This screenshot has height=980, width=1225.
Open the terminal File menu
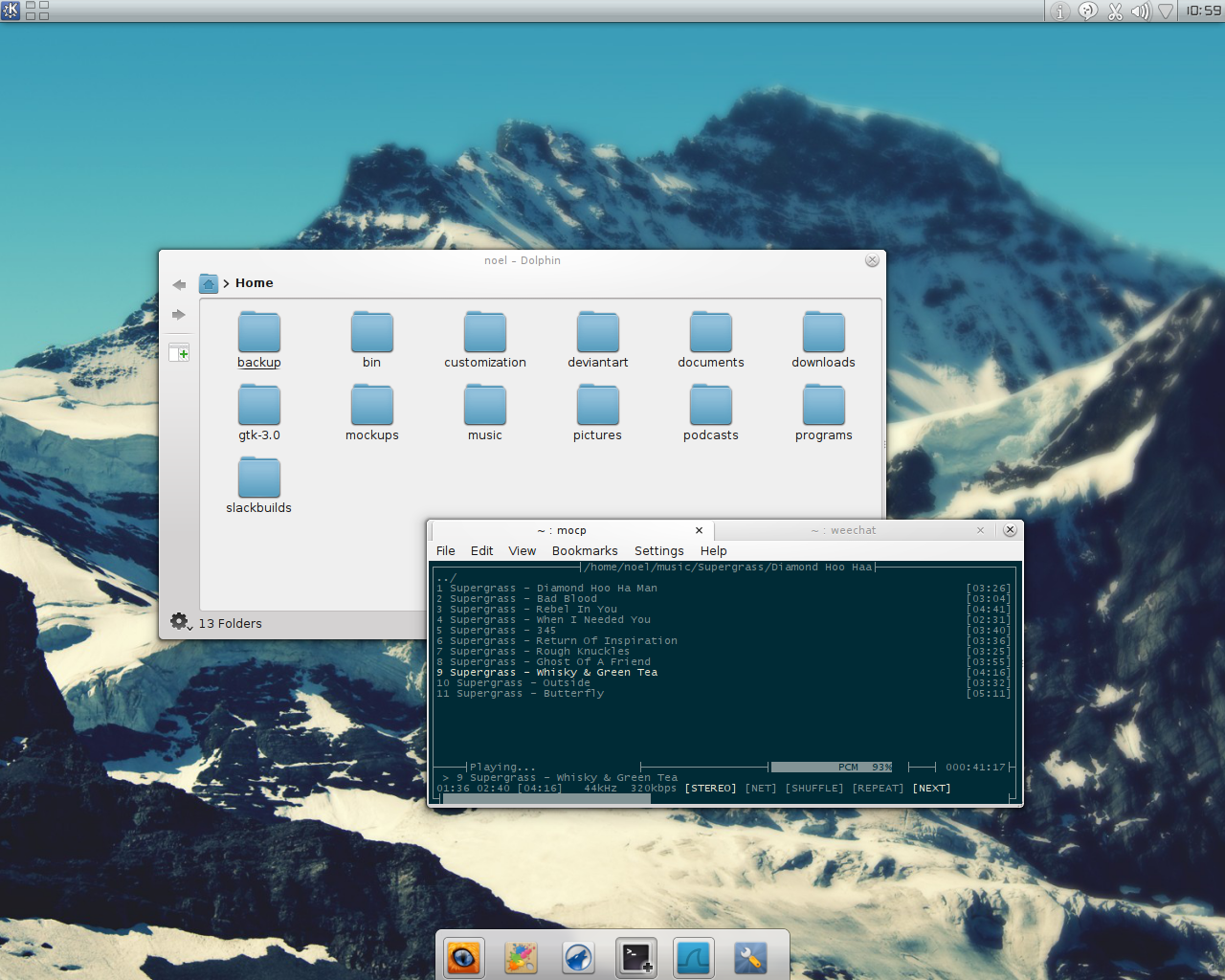click(x=446, y=551)
